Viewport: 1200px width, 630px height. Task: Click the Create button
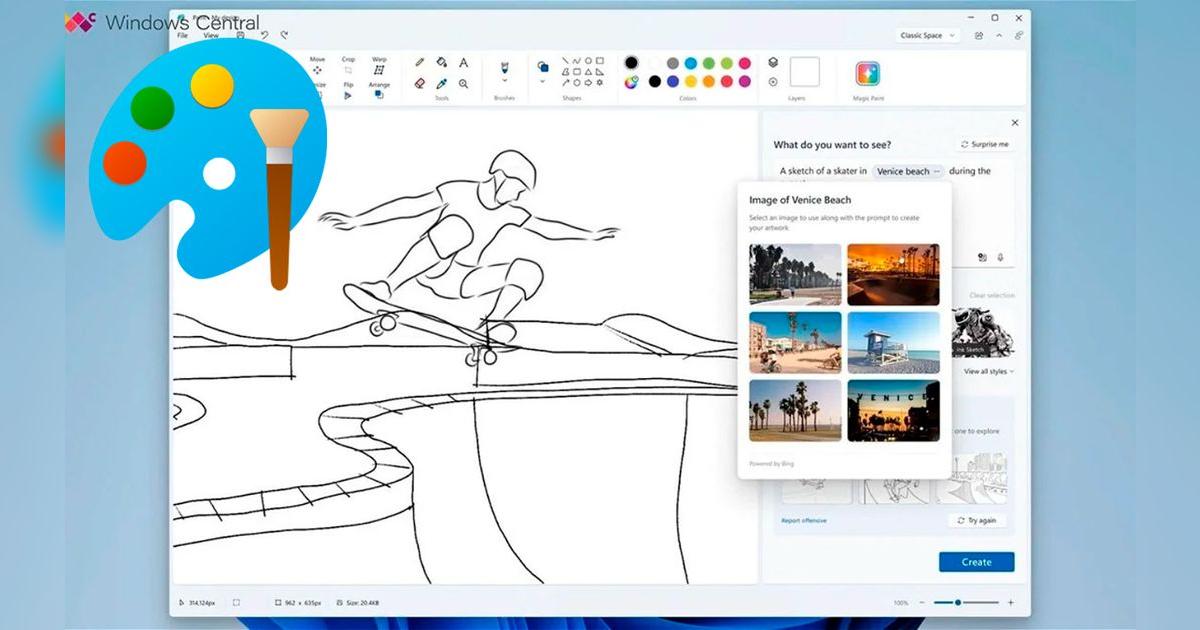pos(976,562)
